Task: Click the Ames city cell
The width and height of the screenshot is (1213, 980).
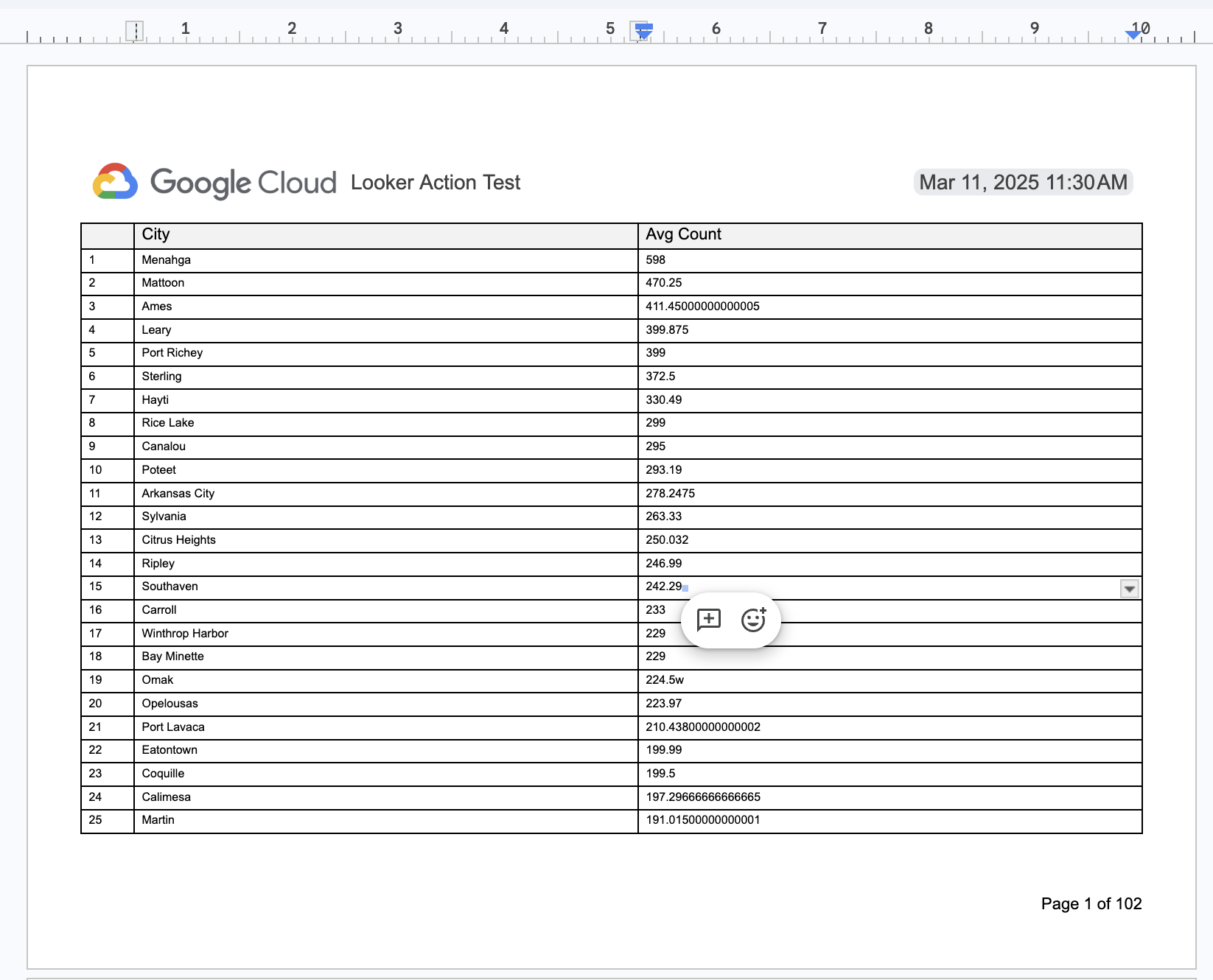Action: [x=385, y=307]
